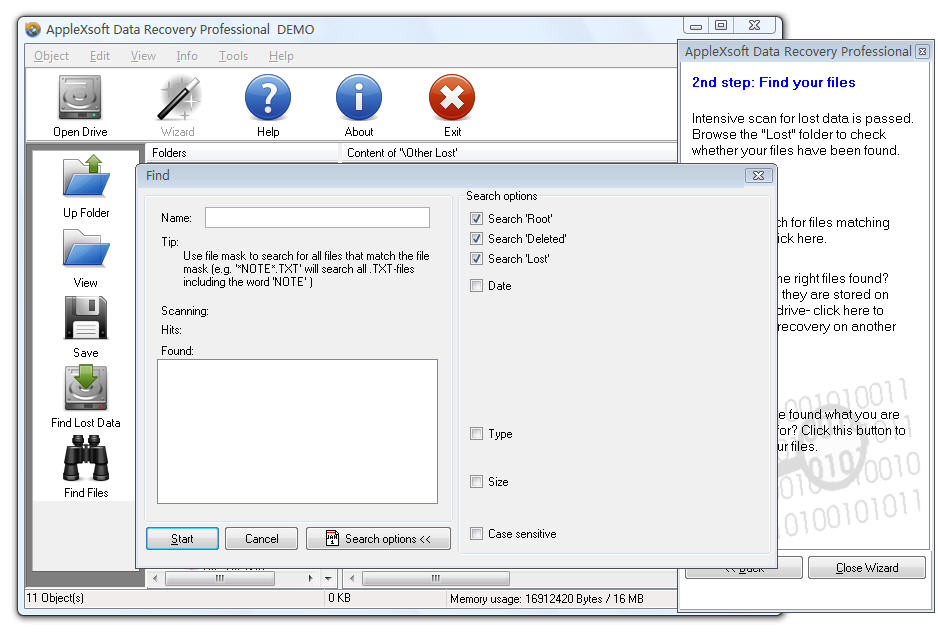This screenshot has height=637, width=938.
Task: Click the red Exit icon
Action: [452, 97]
